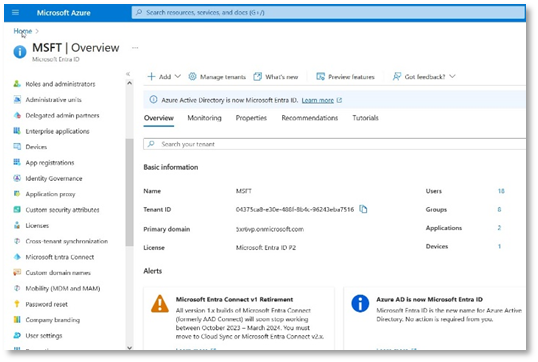Expand the Add dropdown
This screenshot has width=538, height=362.
point(164,77)
